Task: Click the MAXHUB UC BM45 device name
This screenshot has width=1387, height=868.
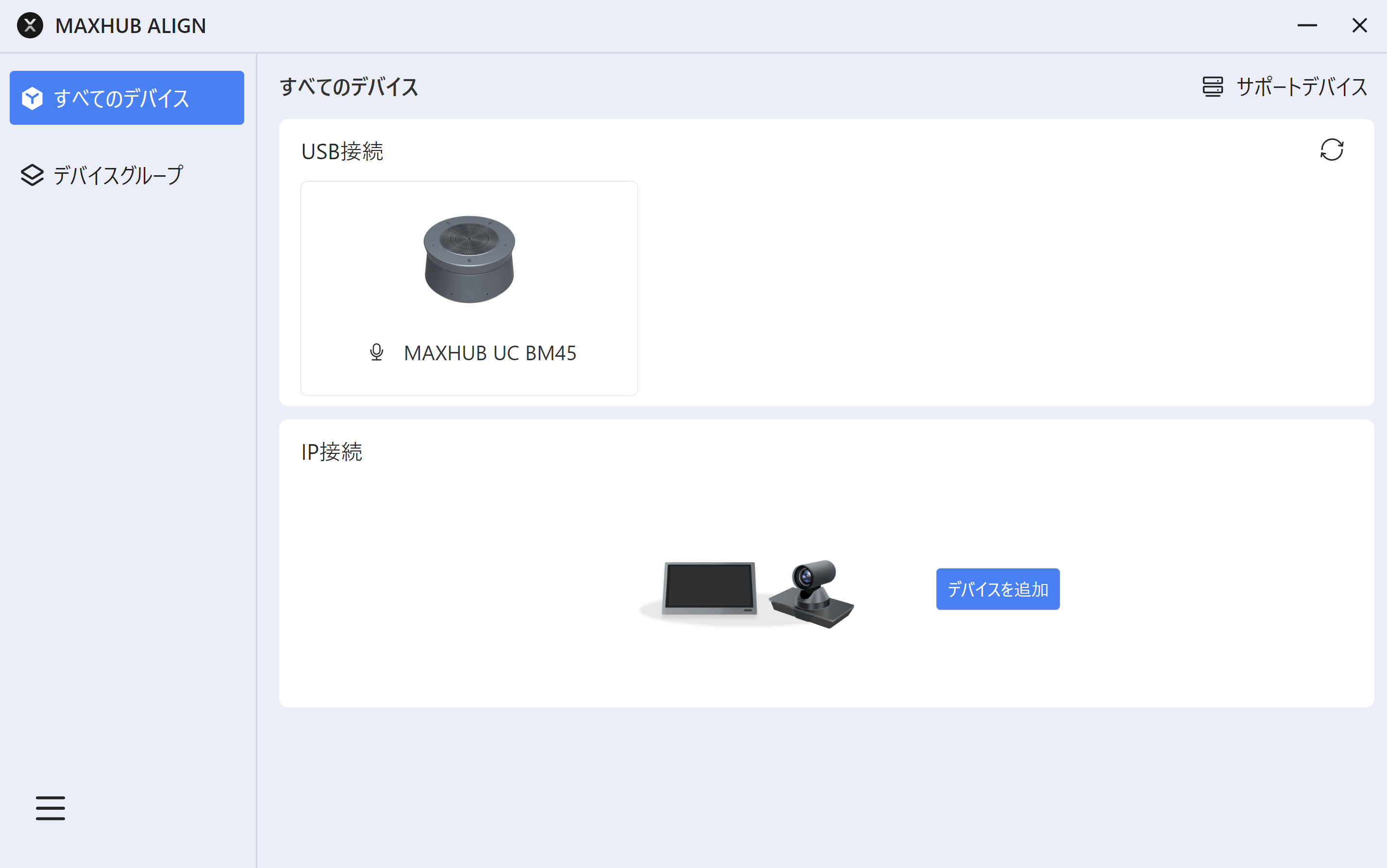Action: 490,353
